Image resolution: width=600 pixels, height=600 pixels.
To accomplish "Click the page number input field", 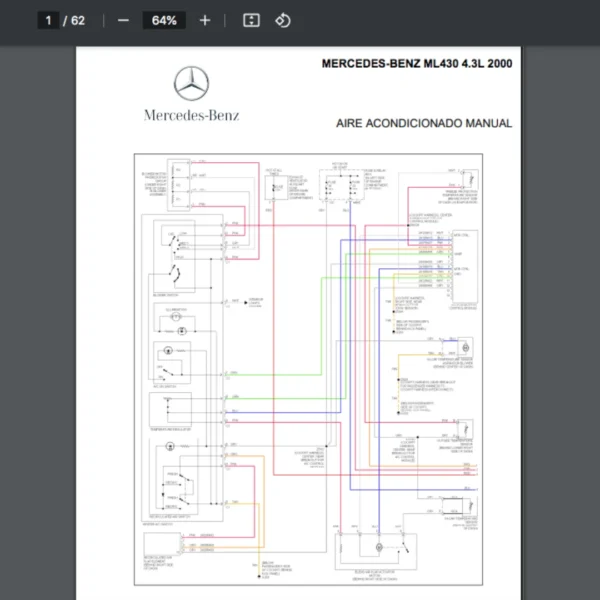I will pyautogui.click(x=48, y=20).
